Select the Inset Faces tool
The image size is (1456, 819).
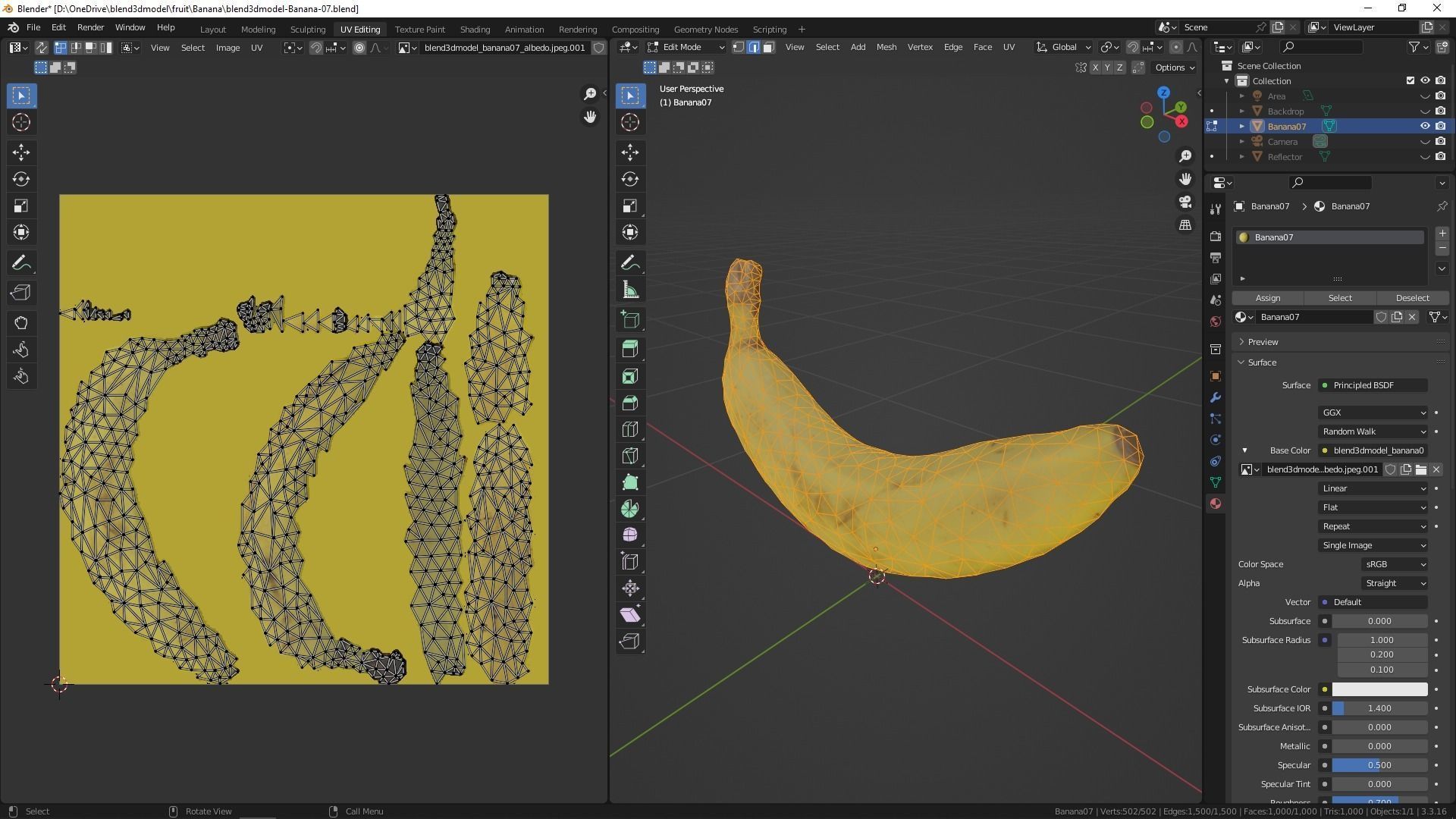pos(630,376)
